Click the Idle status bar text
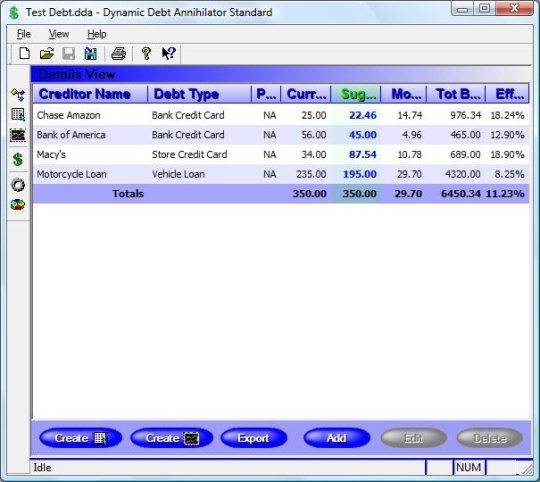This screenshot has height=482, width=540. click(x=42, y=468)
